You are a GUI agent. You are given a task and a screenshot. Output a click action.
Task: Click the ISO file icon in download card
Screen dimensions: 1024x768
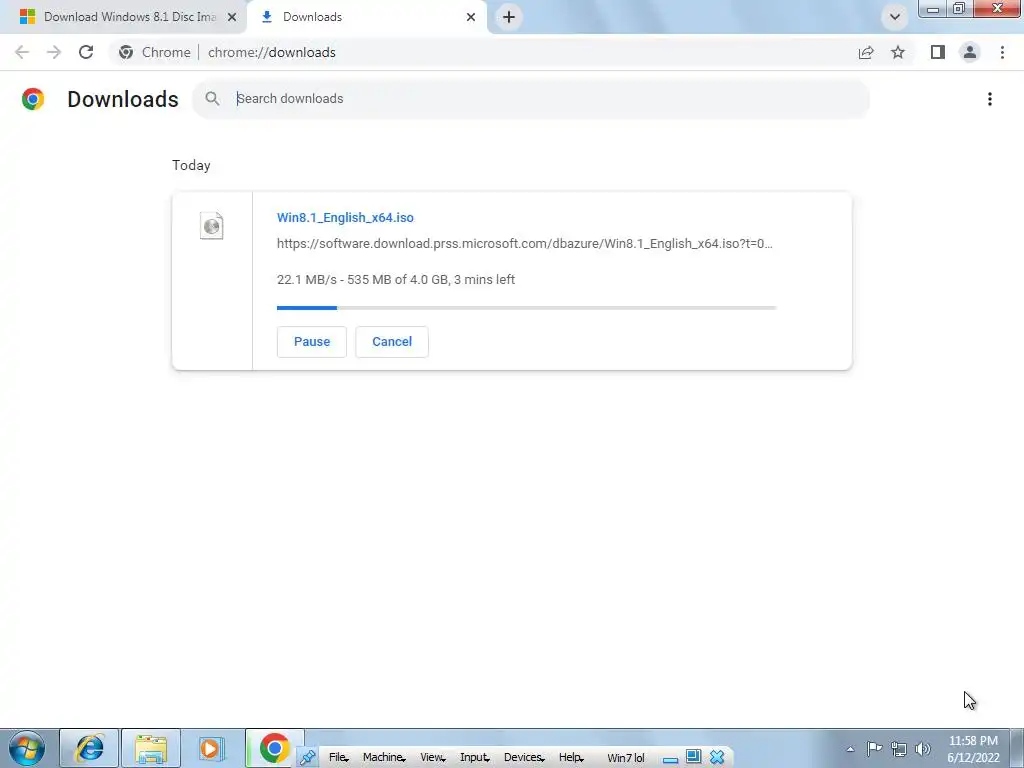(x=212, y=226)
